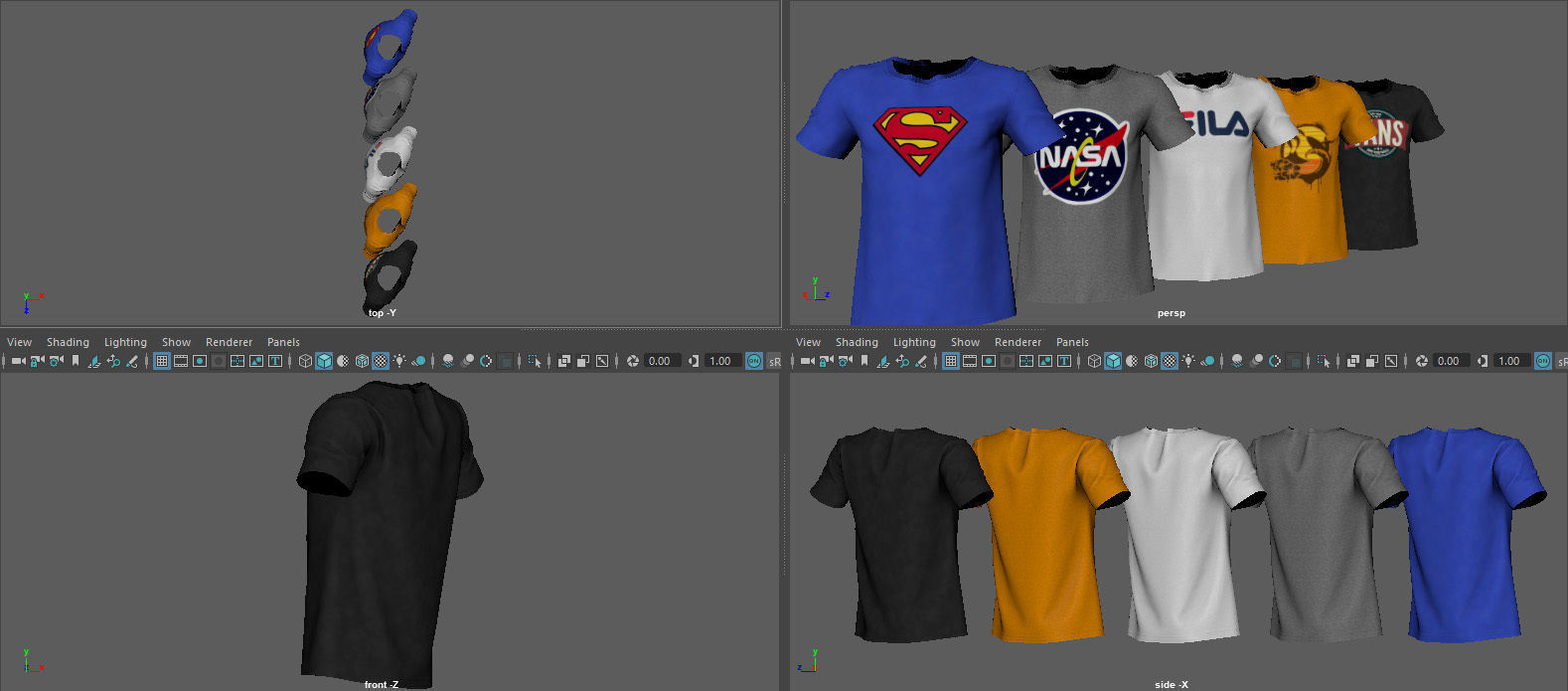
Task: Open Lighting menu in side view panel
Action: [914, 342]
